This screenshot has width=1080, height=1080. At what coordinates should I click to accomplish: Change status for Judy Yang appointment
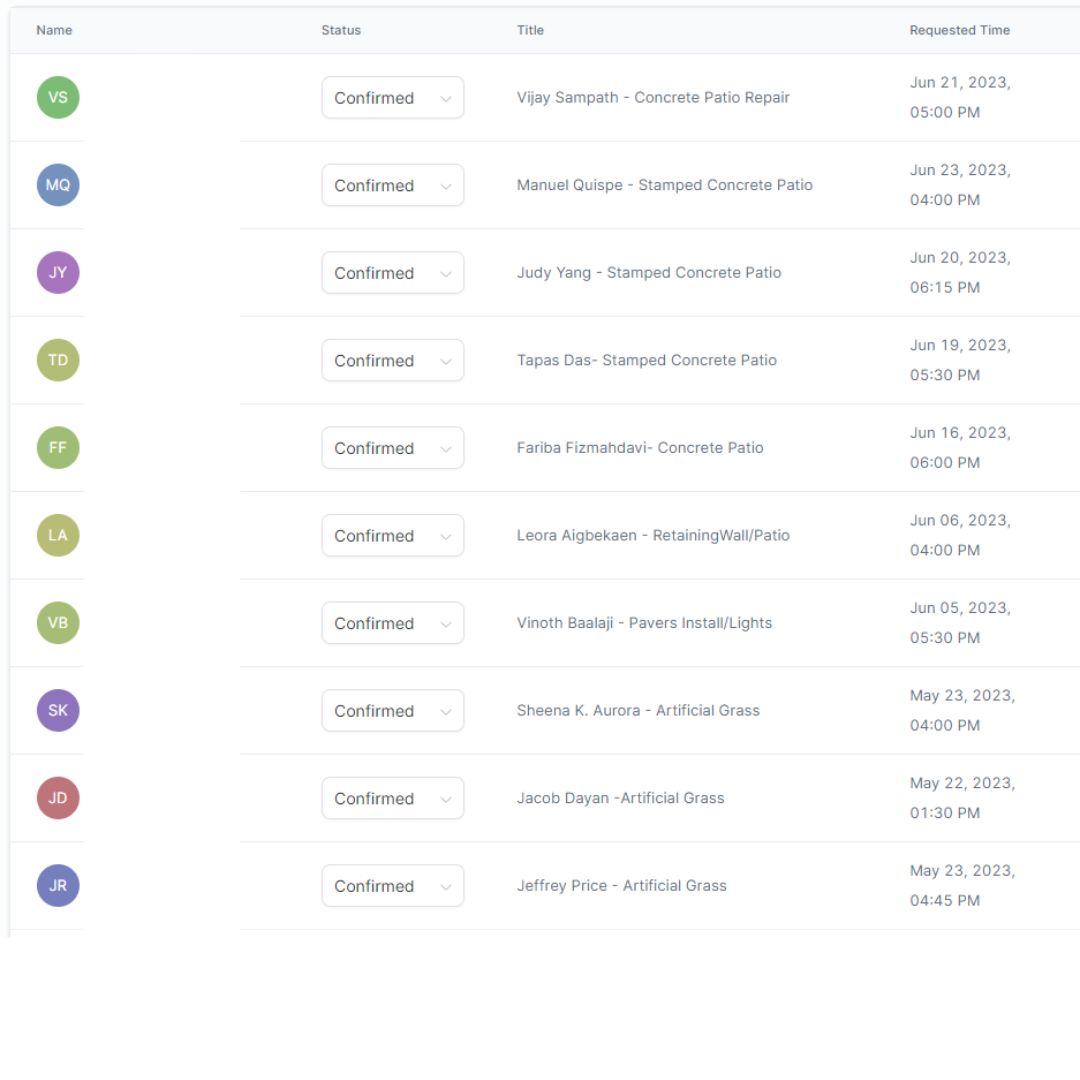[392, 273]
